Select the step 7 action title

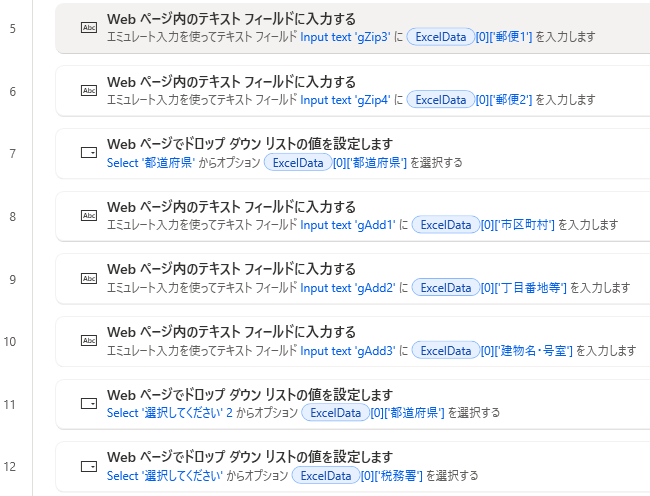pyautogui.click(x=249, y=144)
